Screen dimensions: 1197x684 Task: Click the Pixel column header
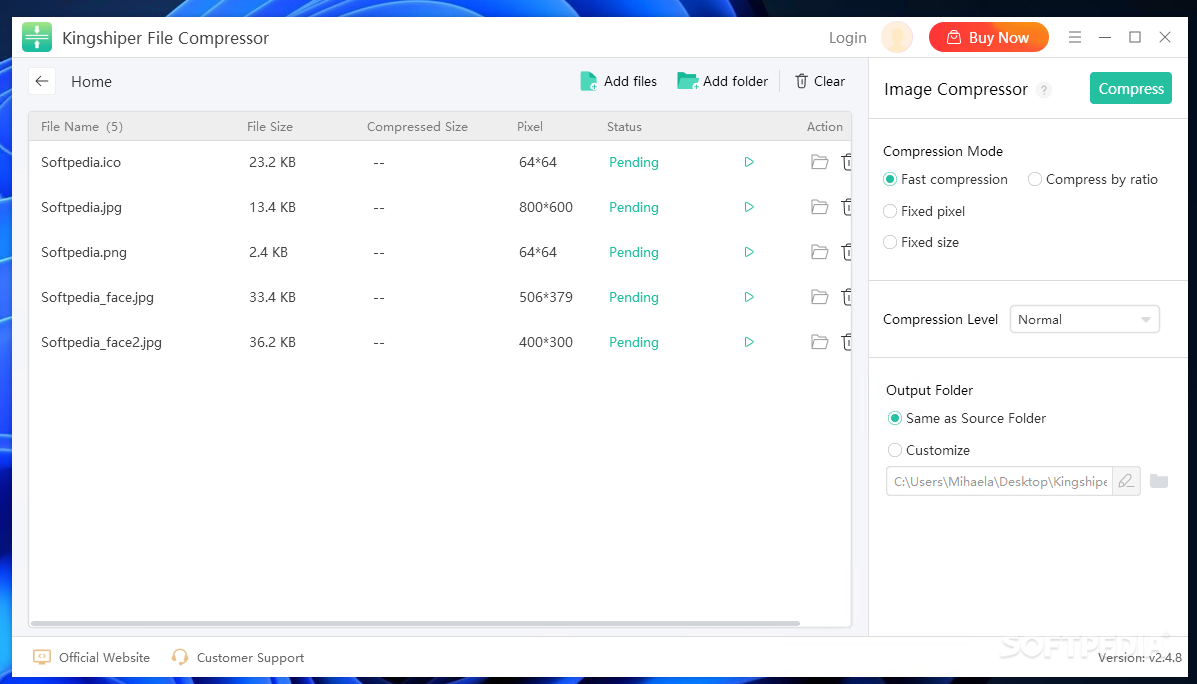pos(530,127)
